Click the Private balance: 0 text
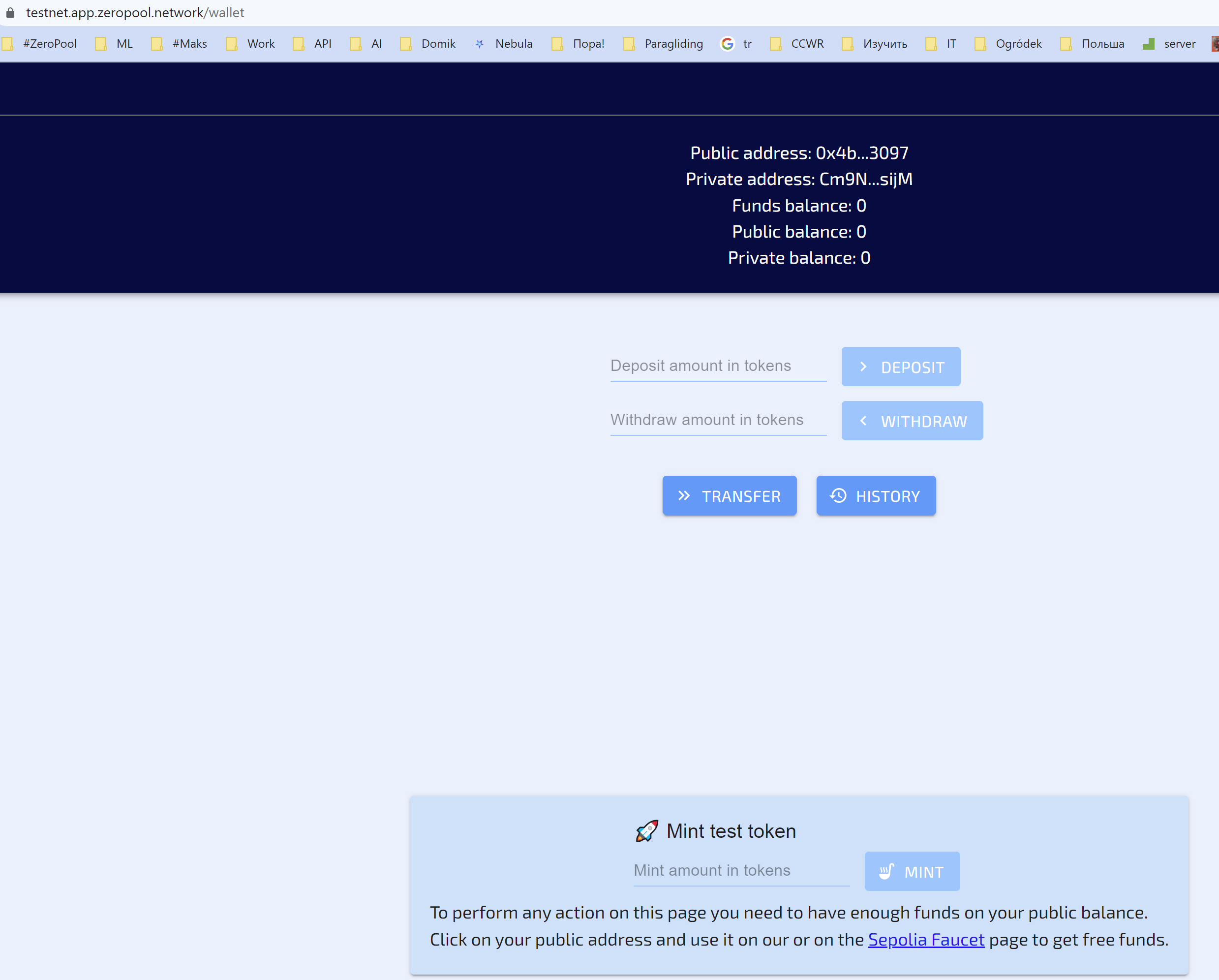The image size is (1219, 980). [799, 258]
